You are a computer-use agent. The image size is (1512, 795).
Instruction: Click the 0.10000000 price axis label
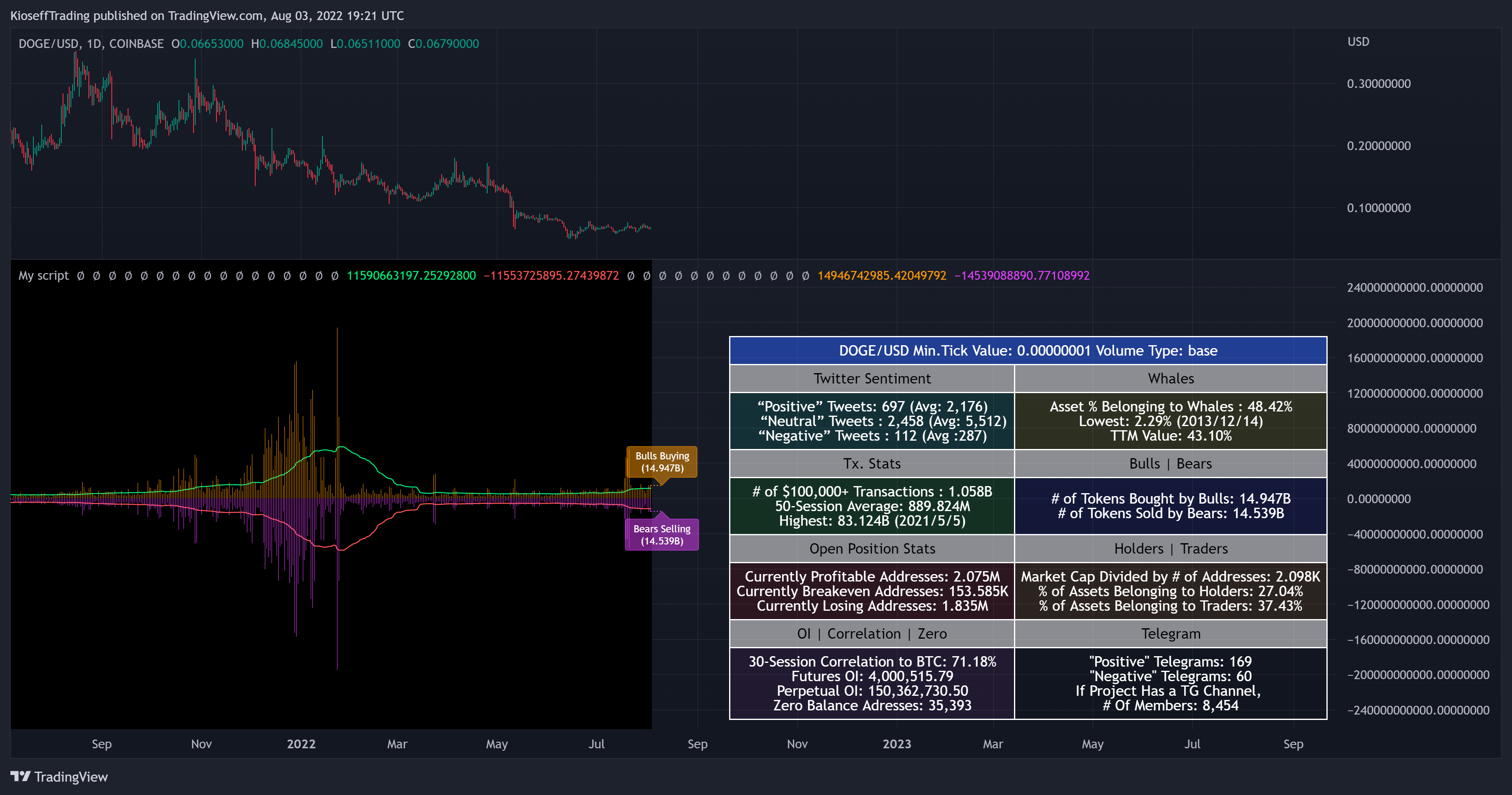tap(1379, 208)
